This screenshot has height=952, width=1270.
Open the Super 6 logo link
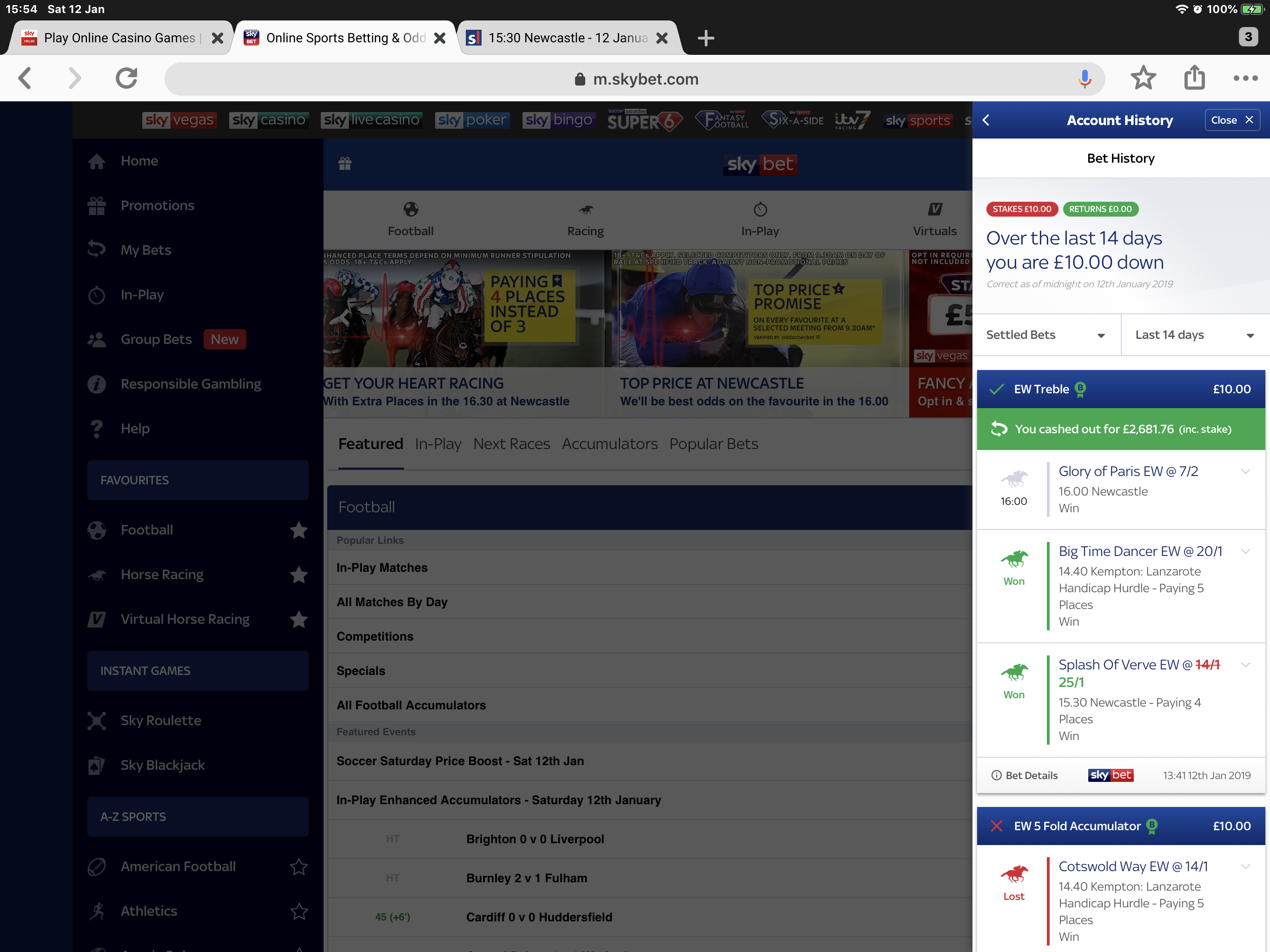point(645,120)
